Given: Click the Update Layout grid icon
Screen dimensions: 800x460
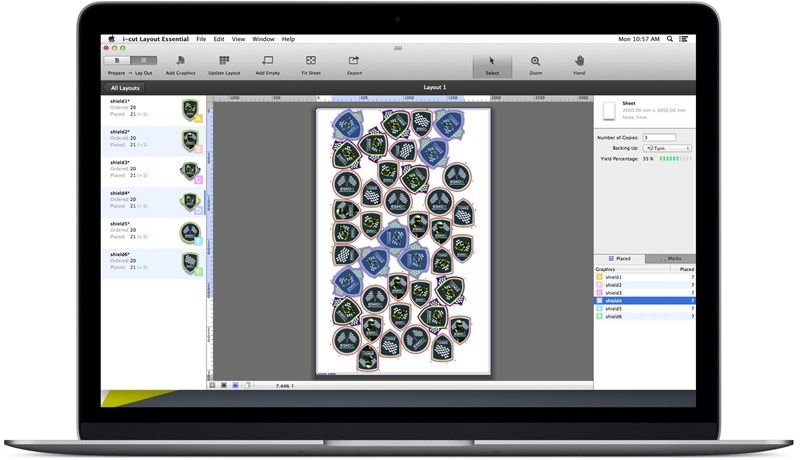Looking at the screenshot, I should pos(224,61).
